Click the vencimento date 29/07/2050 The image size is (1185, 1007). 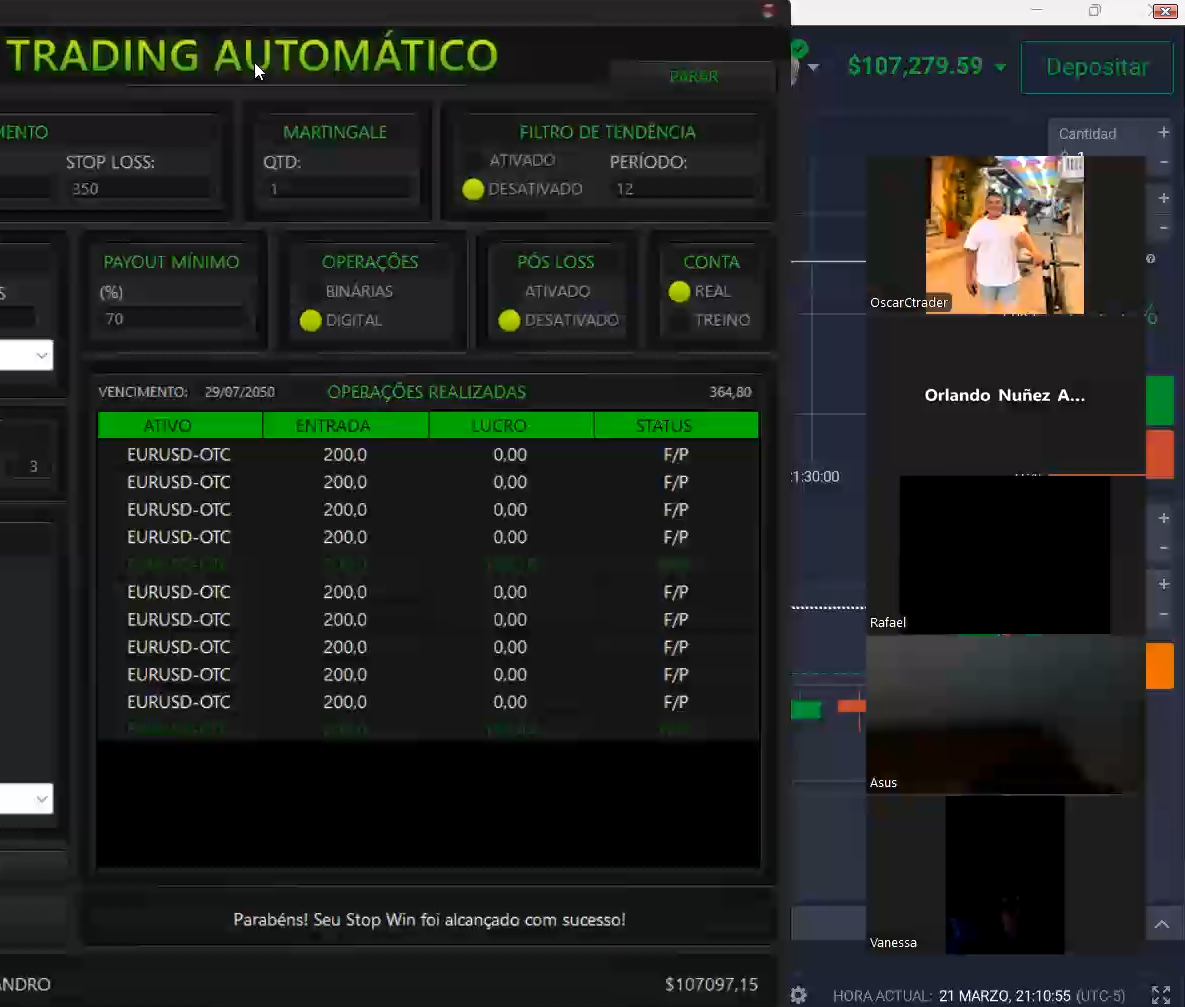[240, 392]
